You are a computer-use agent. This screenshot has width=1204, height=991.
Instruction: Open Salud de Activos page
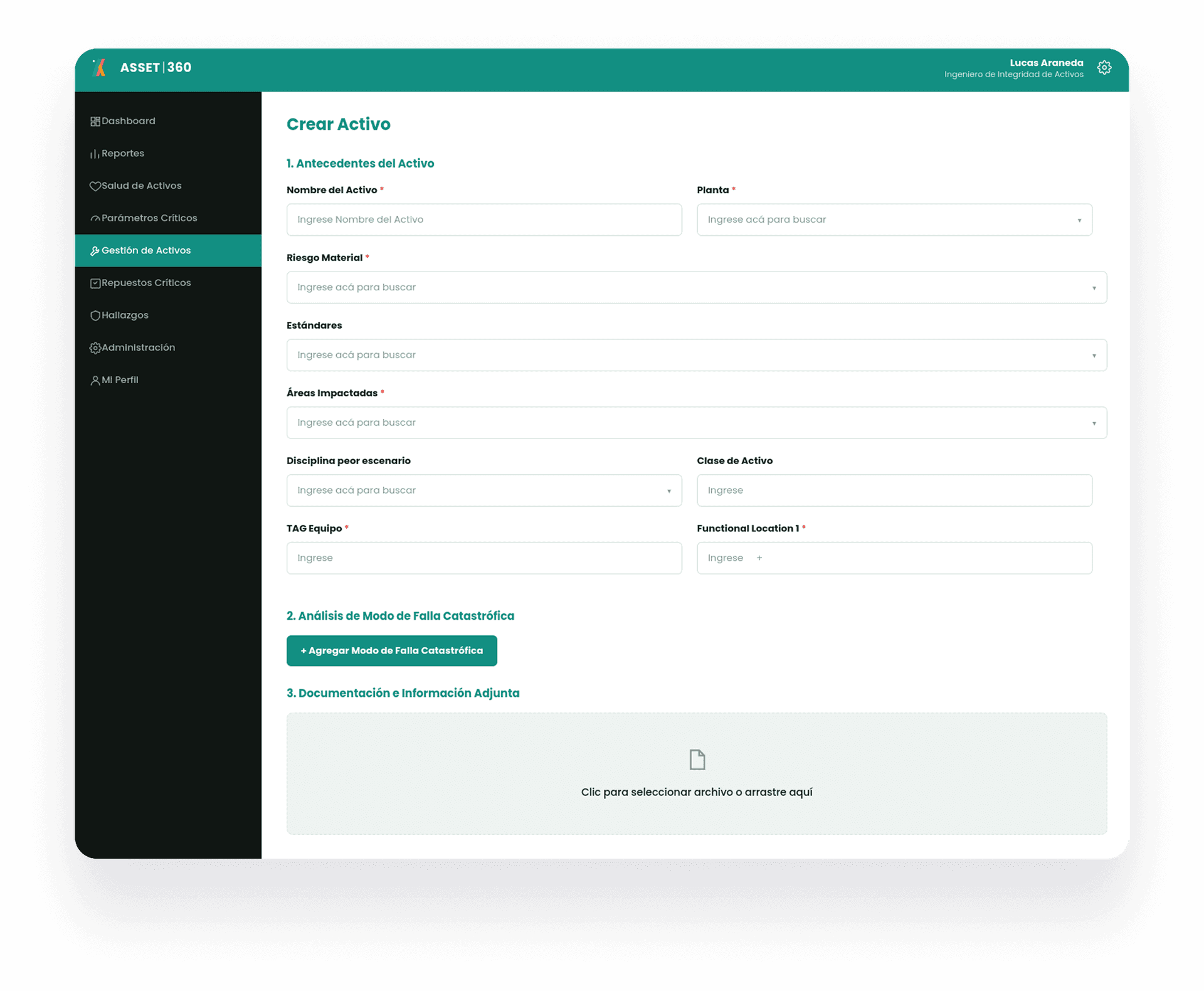(168, 186)
